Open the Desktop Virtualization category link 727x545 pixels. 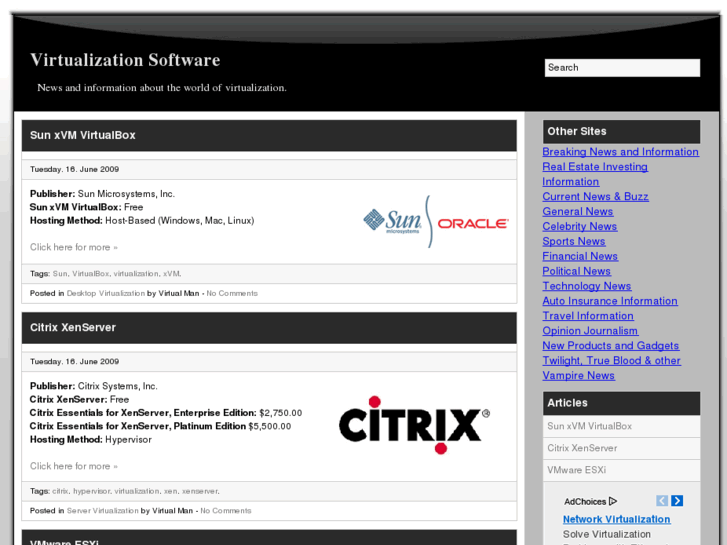click(106, 293)
